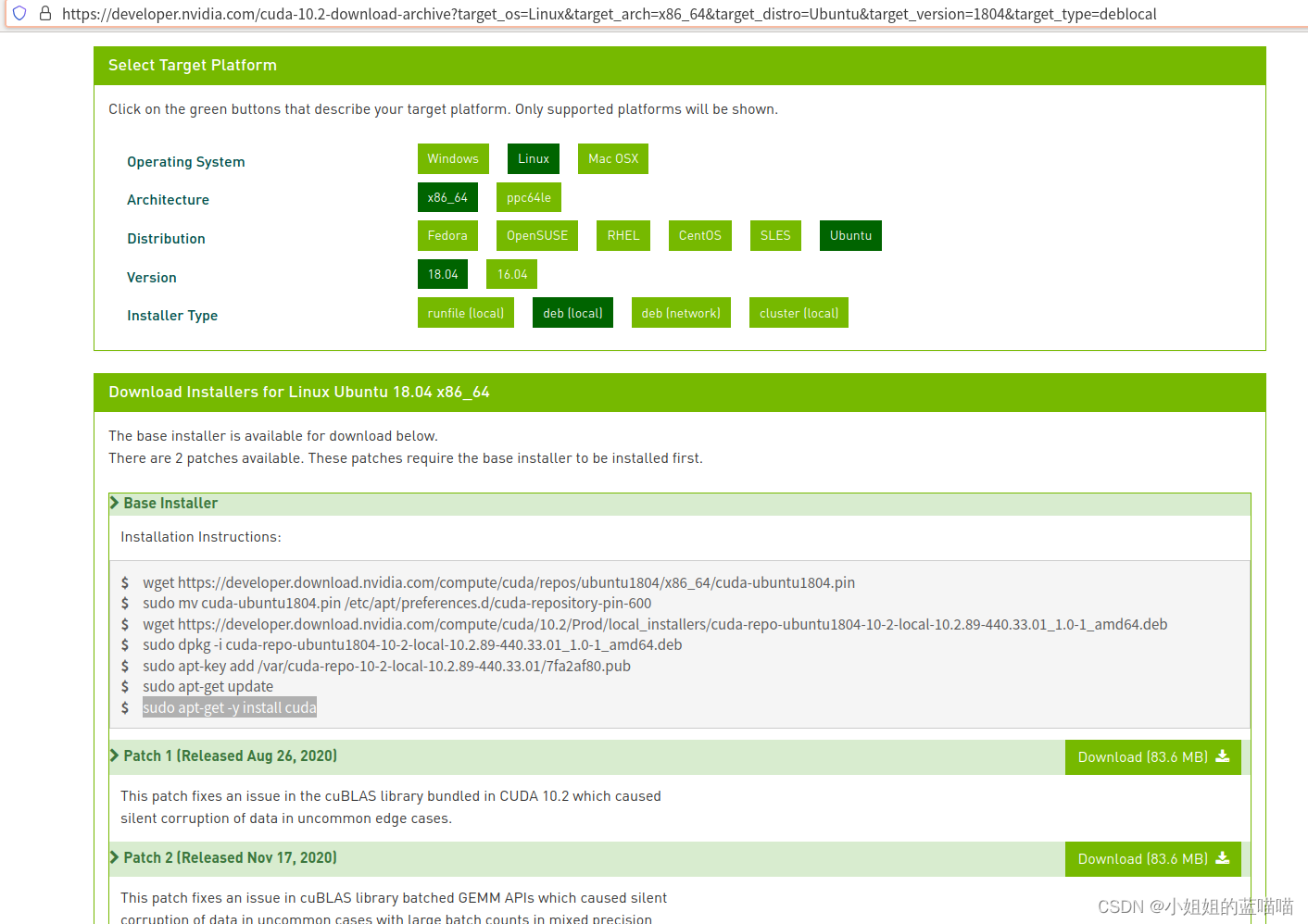Click the sudo dpkg -i command line
The width and height of the screenshot is (1308, 924).
click(x=412, y=644)
